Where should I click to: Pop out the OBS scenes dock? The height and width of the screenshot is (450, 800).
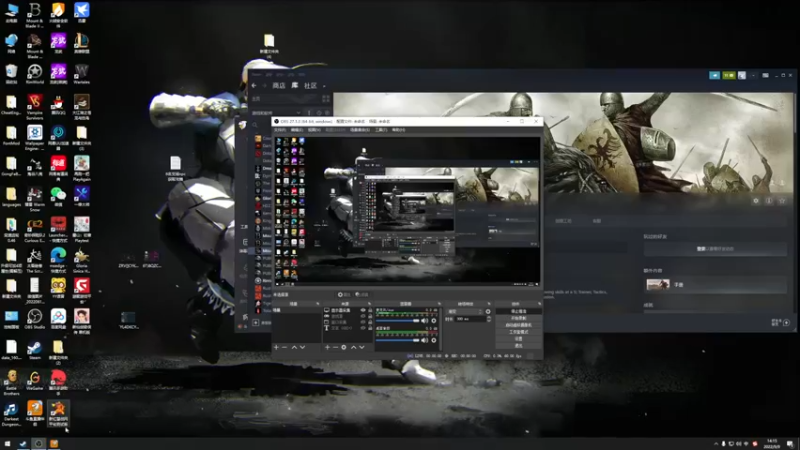pyautogui.click(x=318, y=304)
